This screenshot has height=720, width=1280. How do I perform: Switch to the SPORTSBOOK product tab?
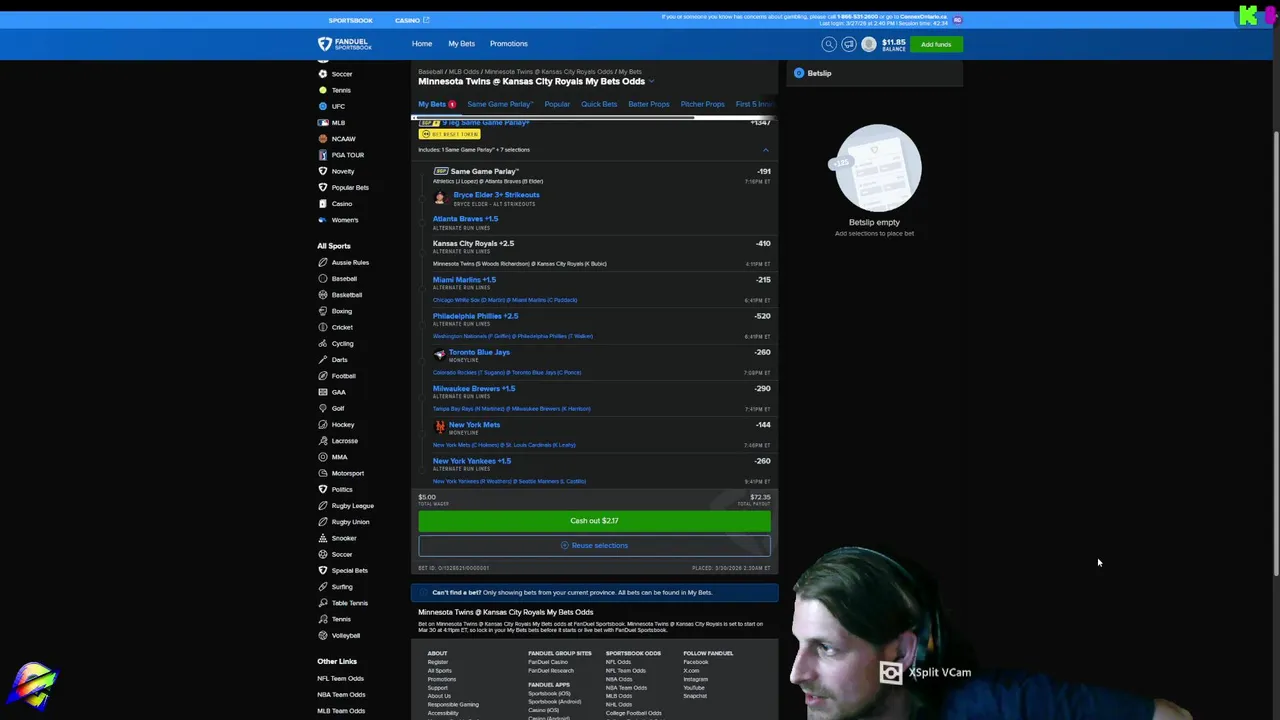pos(350,20)
